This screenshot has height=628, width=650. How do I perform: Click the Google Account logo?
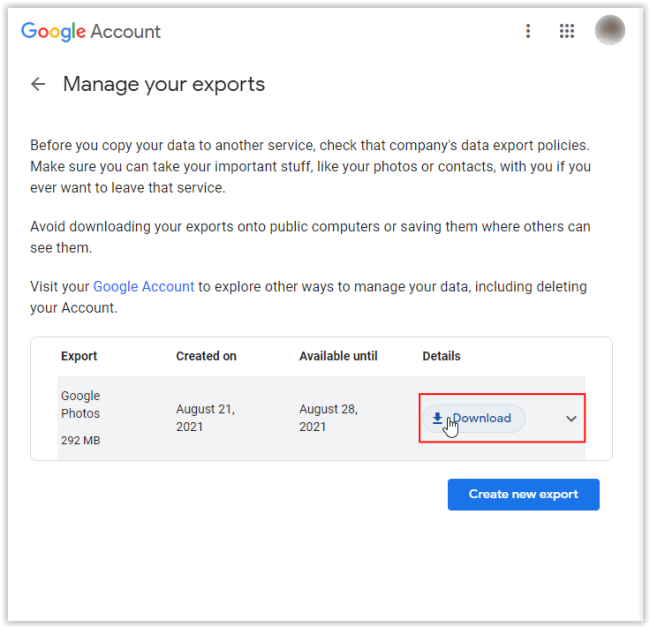coord(91,32)
